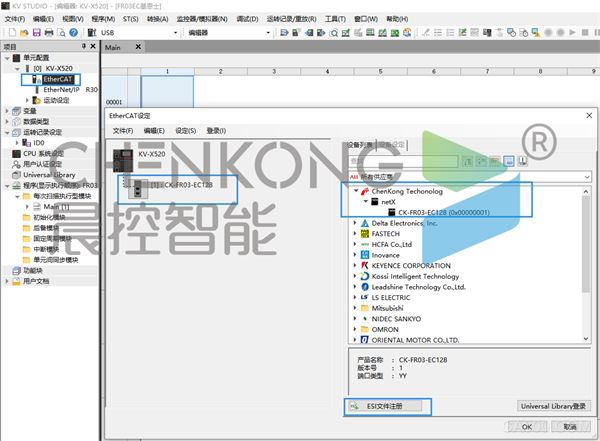Click the Universal Library登录 button
The height and width of the screenshot is (441, 600).
coord(553,406)
